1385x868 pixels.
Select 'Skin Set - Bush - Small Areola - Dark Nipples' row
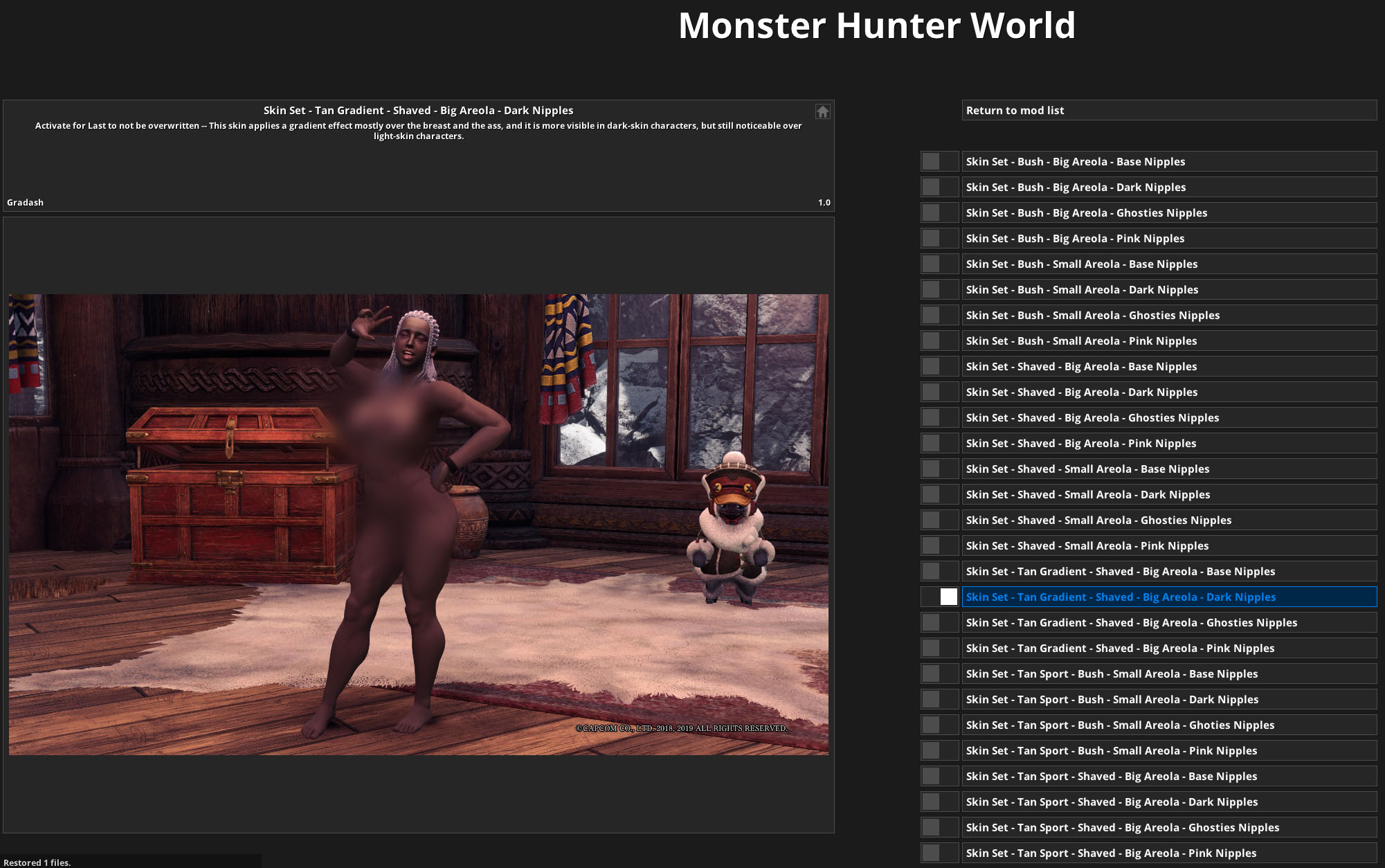tap(1169, 289)
